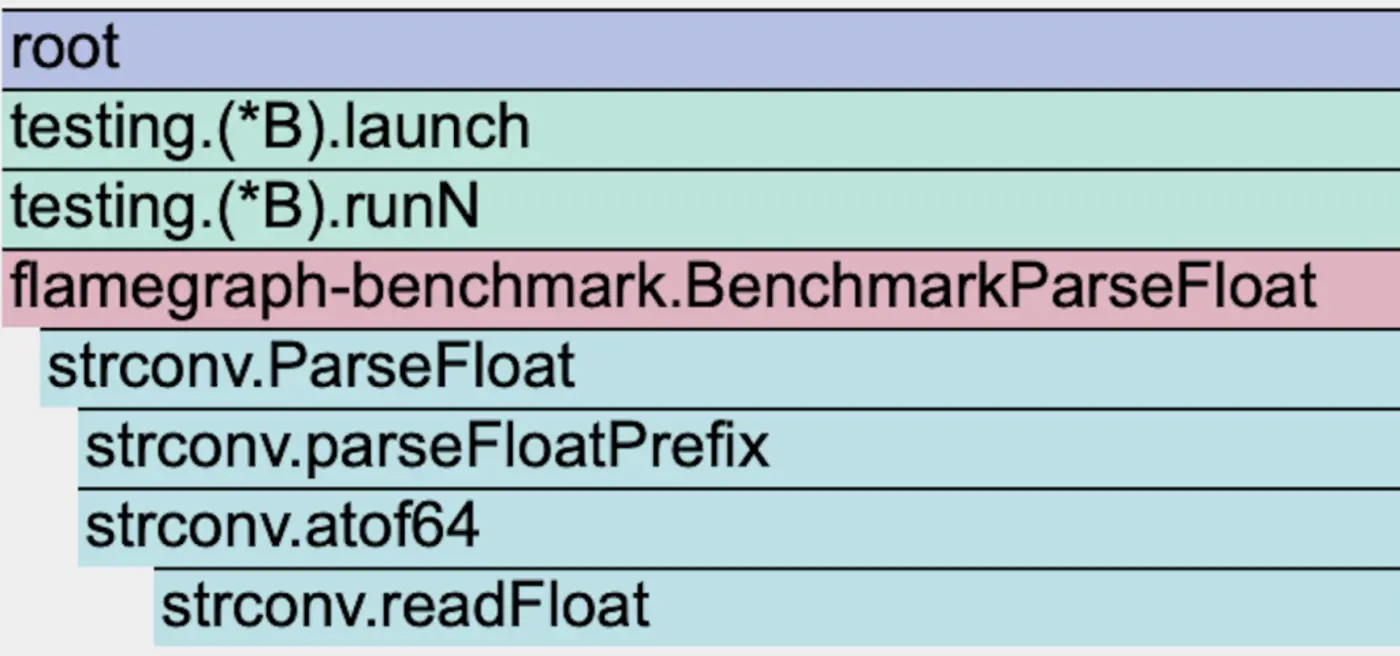The width and height of the screenshot is (1400, 656).
Task: Click the root frame of the flame graph
Action: (x=700, y=49)
